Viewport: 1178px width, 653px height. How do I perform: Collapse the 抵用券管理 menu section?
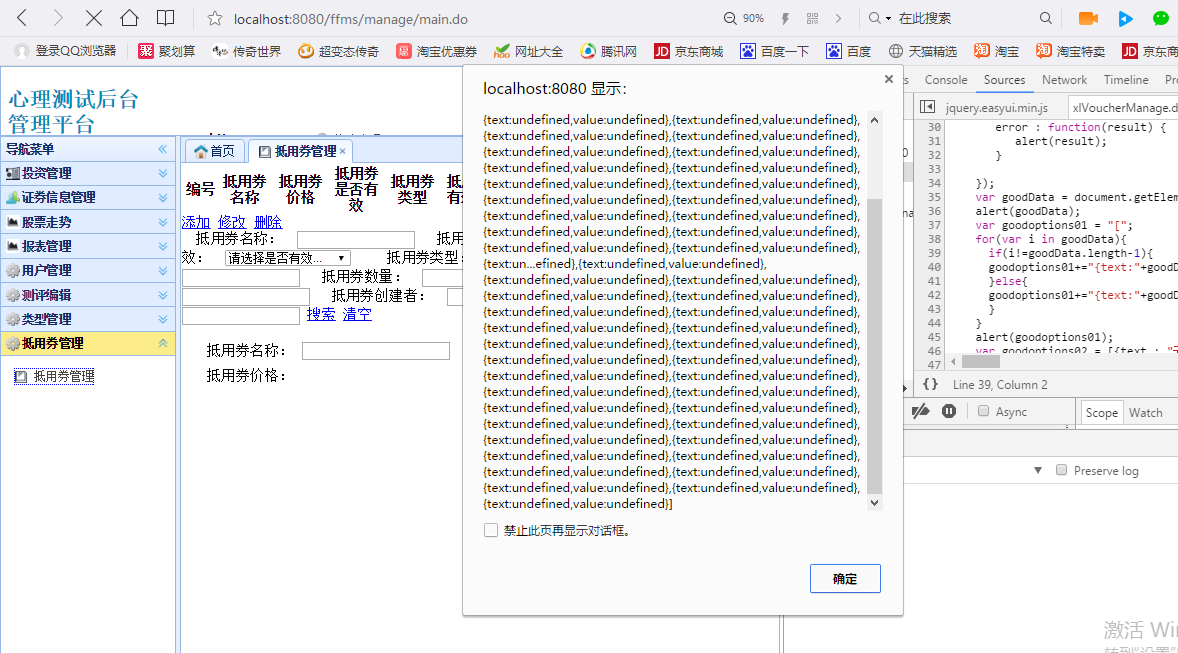coord(163,343)
